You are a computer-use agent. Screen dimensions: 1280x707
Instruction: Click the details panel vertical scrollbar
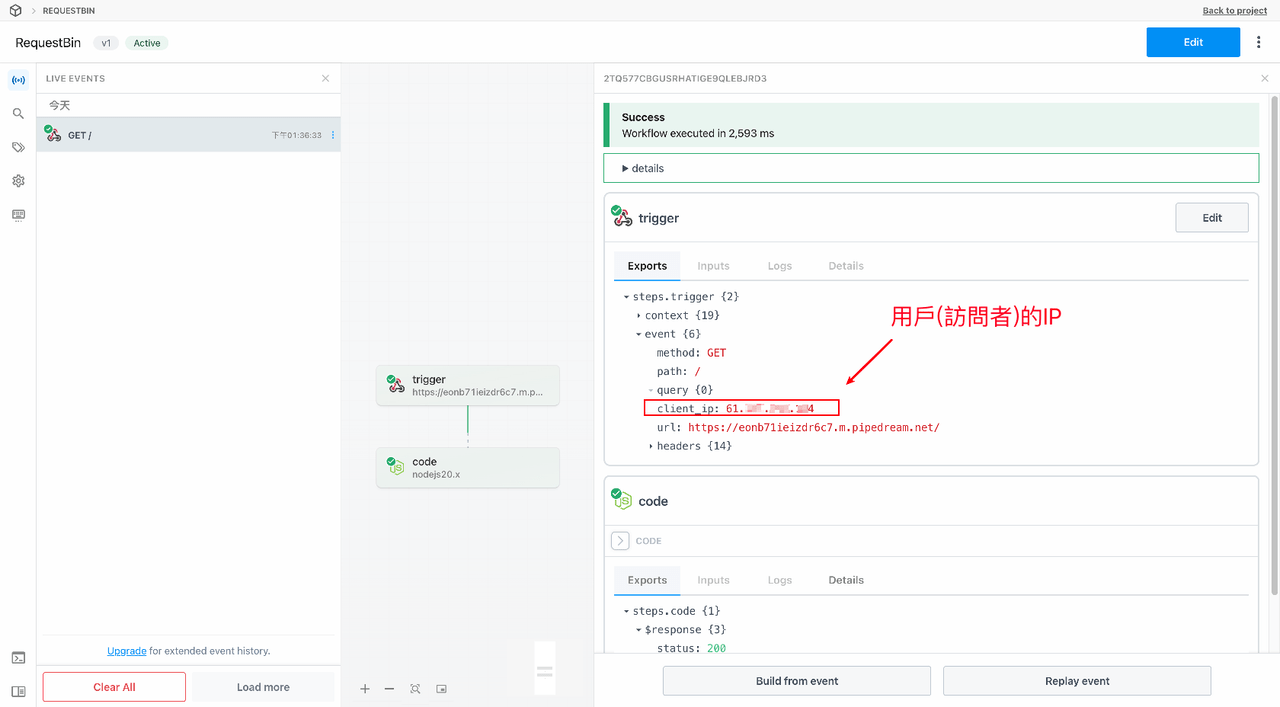point(1274,346)
